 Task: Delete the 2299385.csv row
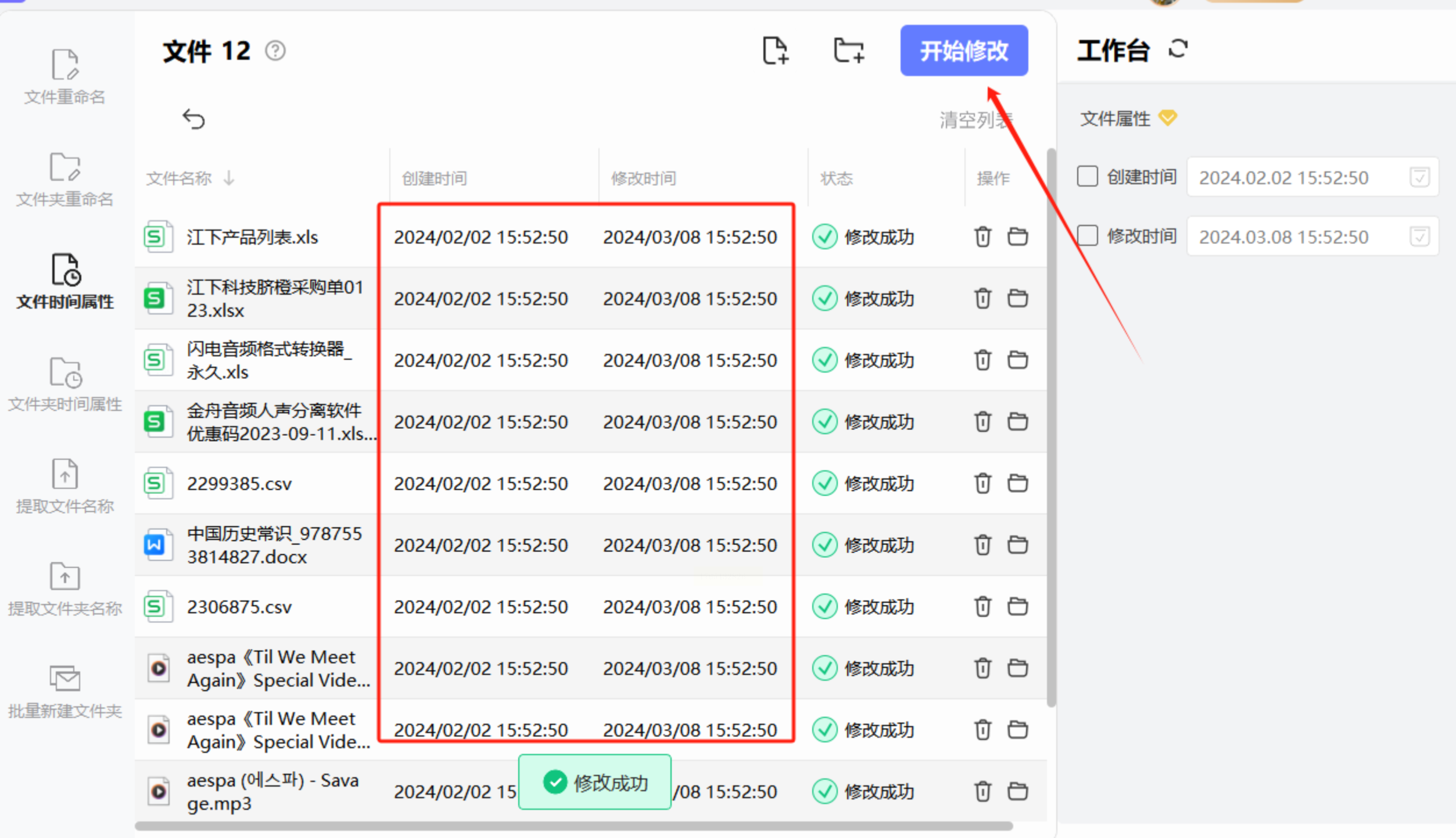pyautogui.click(x=982, y=484)
